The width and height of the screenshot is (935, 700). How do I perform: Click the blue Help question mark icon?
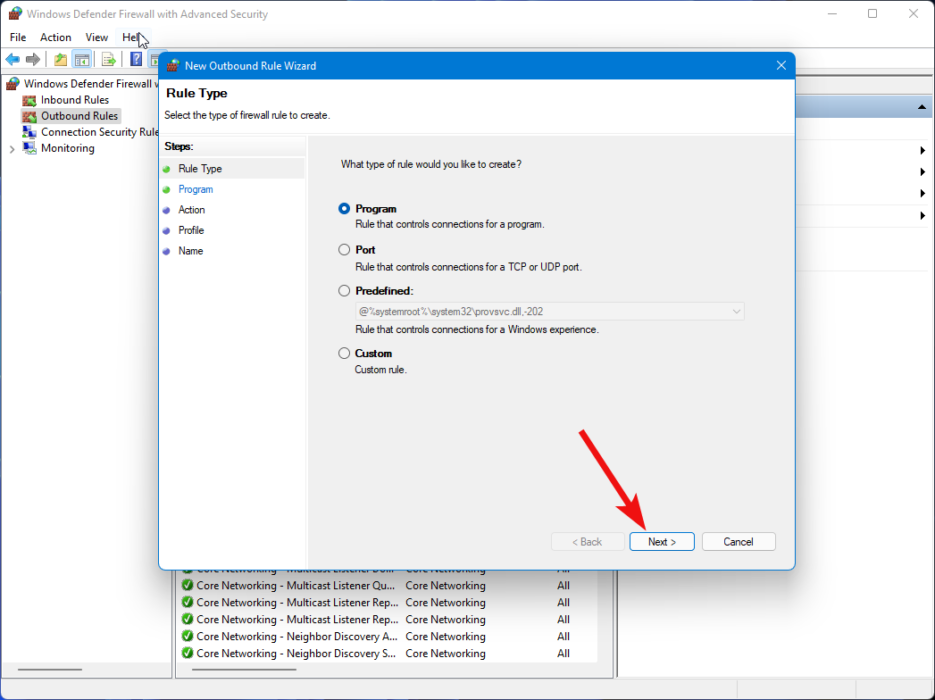(137, 59)
